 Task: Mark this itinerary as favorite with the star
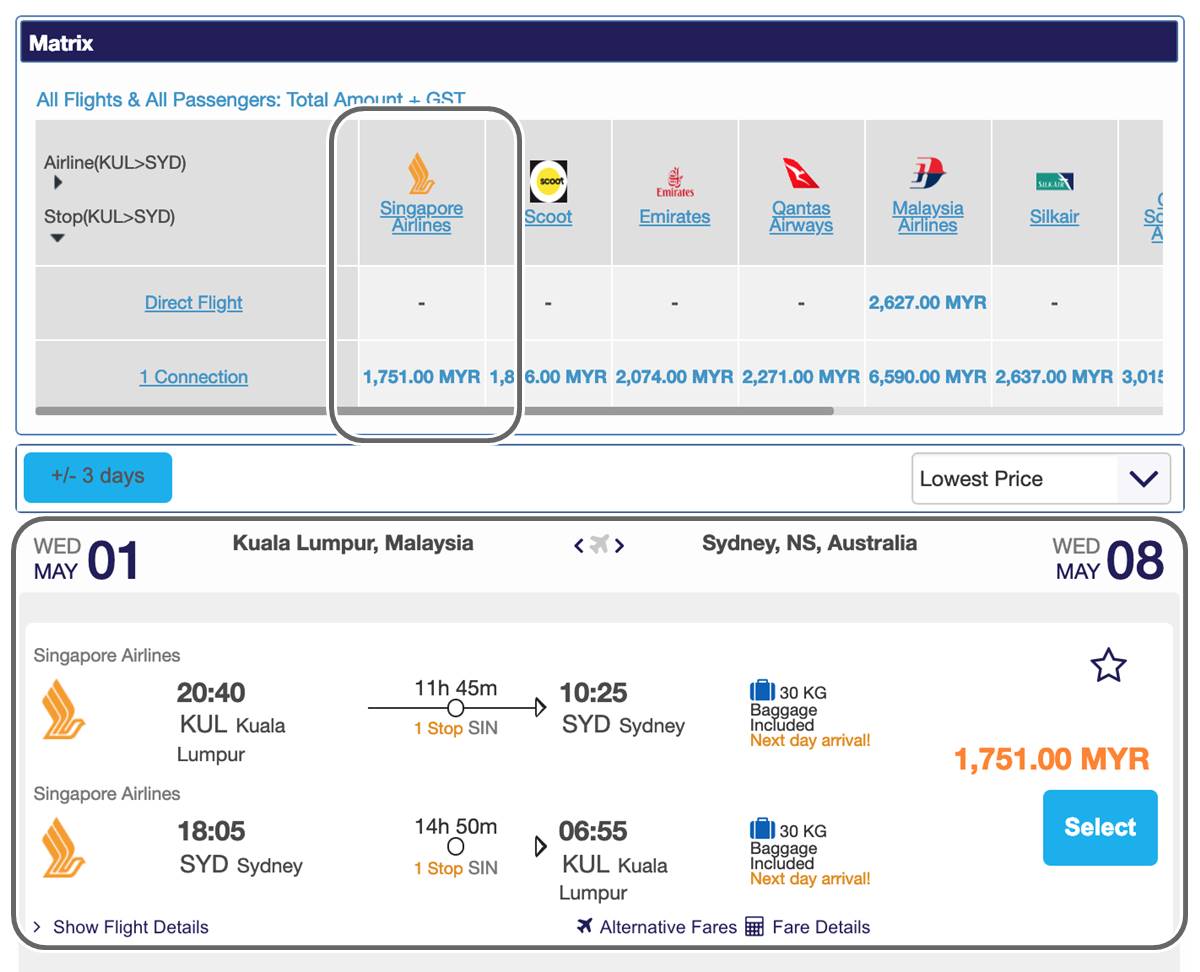[1108, 665]
